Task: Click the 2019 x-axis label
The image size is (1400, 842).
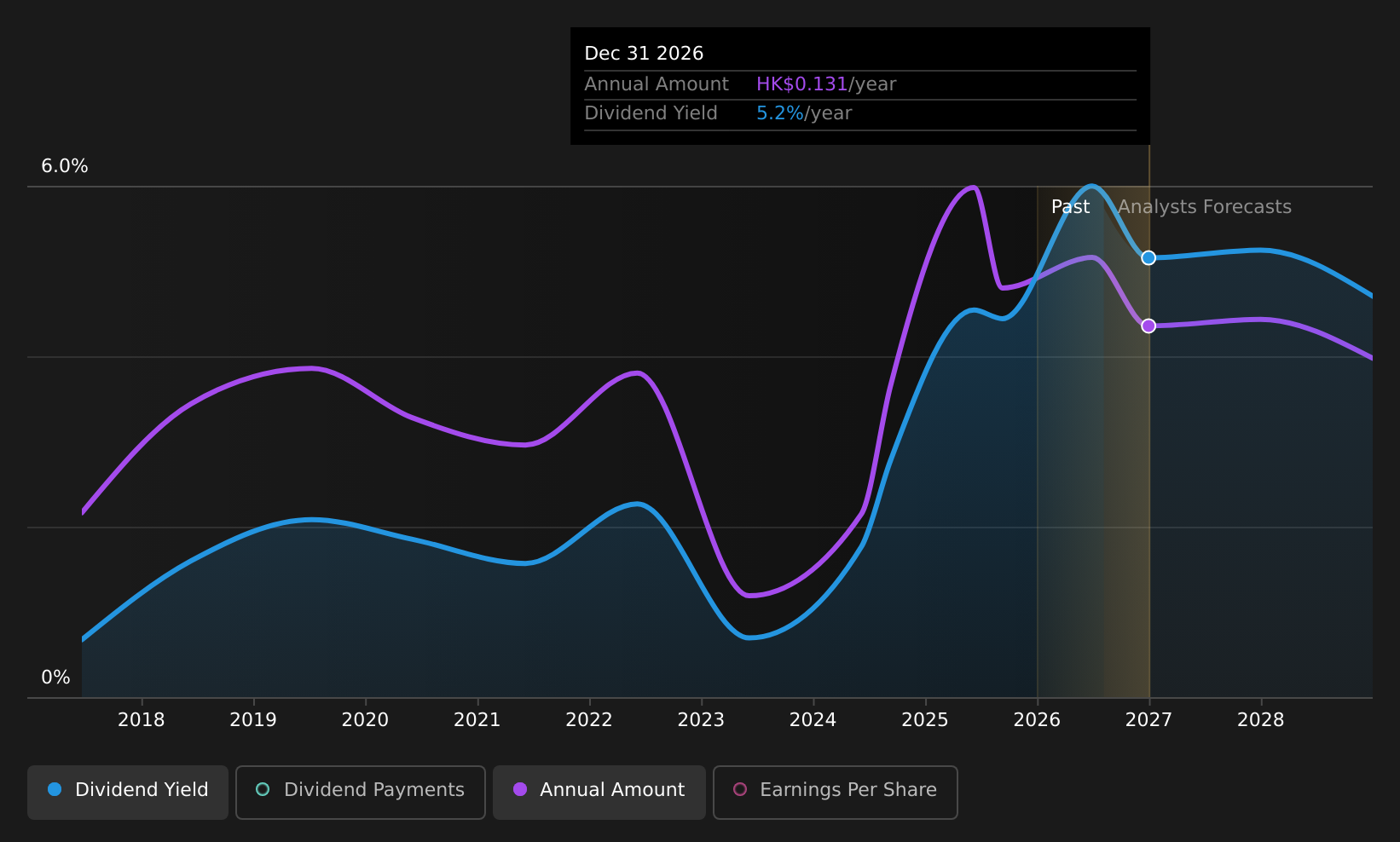Action: (x=253, y=720)
